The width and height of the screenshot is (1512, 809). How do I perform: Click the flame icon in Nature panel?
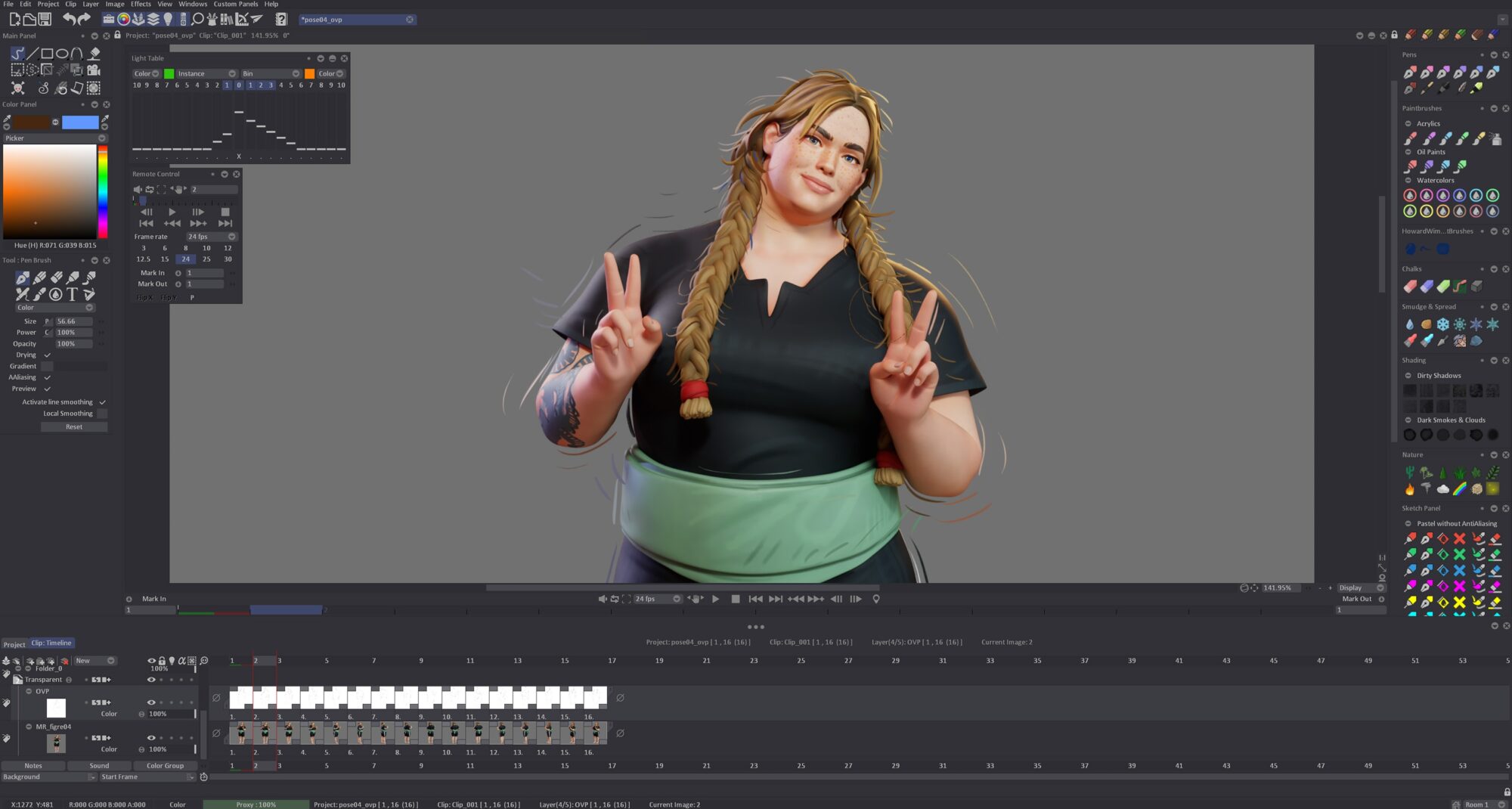click(x=1410, y=489)
